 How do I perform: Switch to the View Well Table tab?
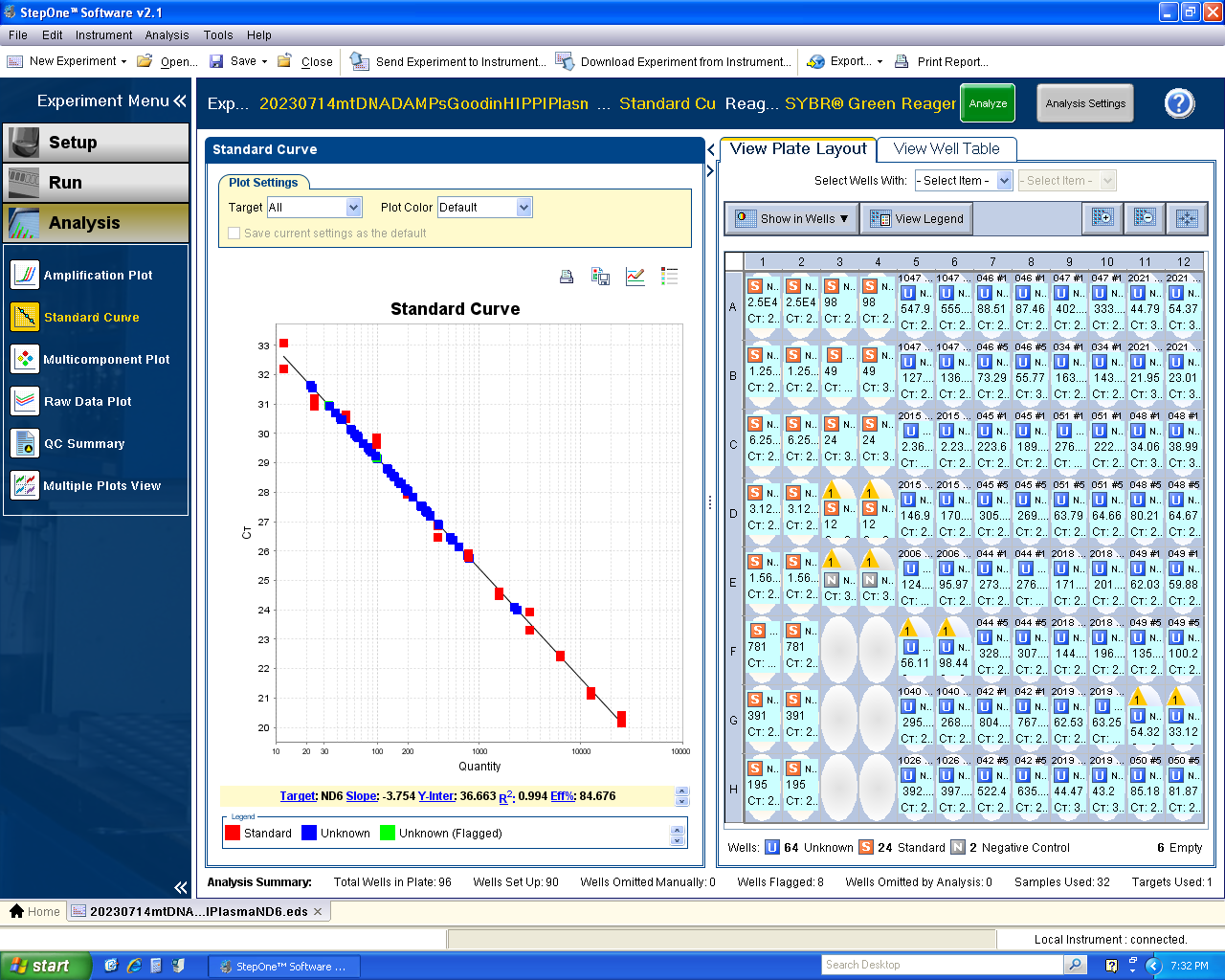(x=946, y=149)
